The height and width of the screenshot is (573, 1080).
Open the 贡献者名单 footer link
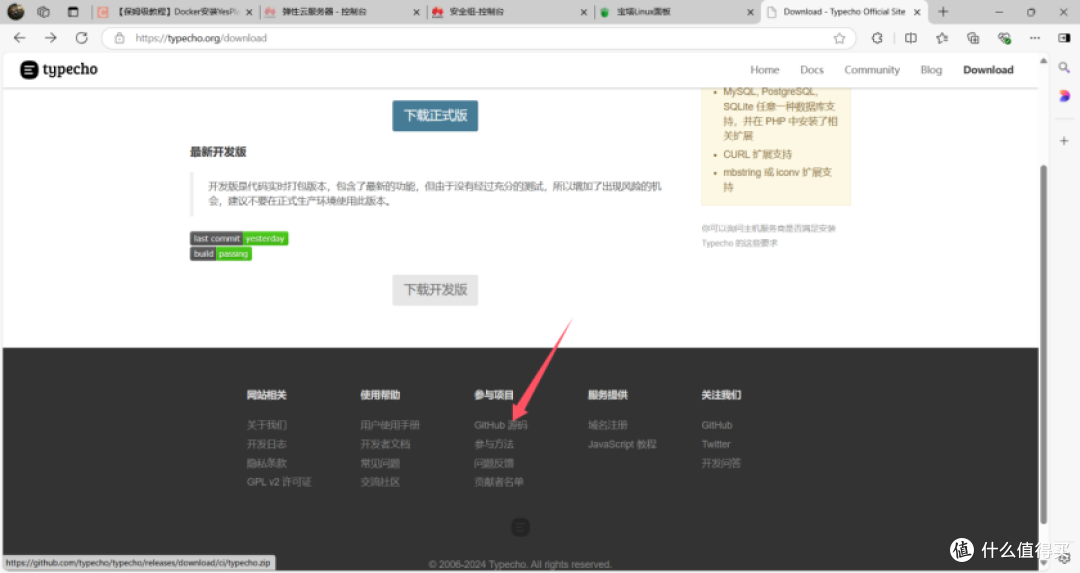pyautogui.click(x=499, y=482)
